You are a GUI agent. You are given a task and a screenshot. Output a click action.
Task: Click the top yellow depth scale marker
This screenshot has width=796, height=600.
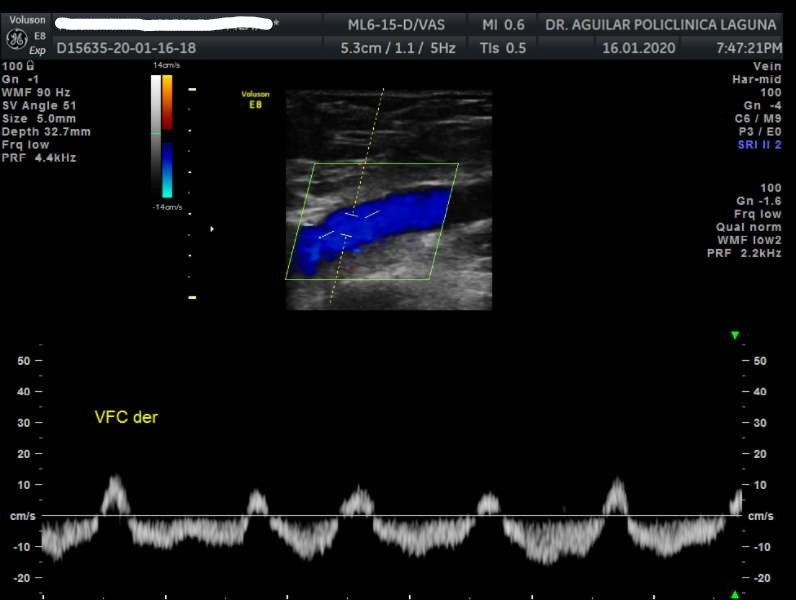(x=192, y=90)
